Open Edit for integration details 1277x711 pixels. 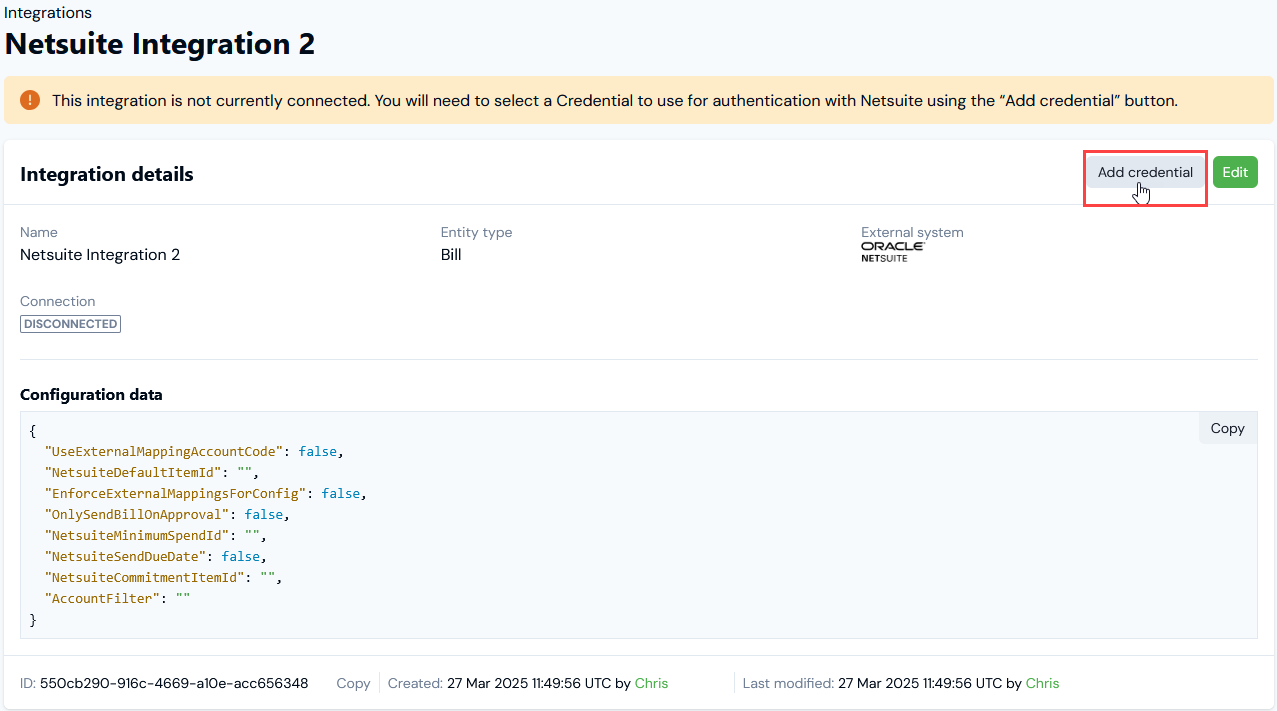point(1235,172)
